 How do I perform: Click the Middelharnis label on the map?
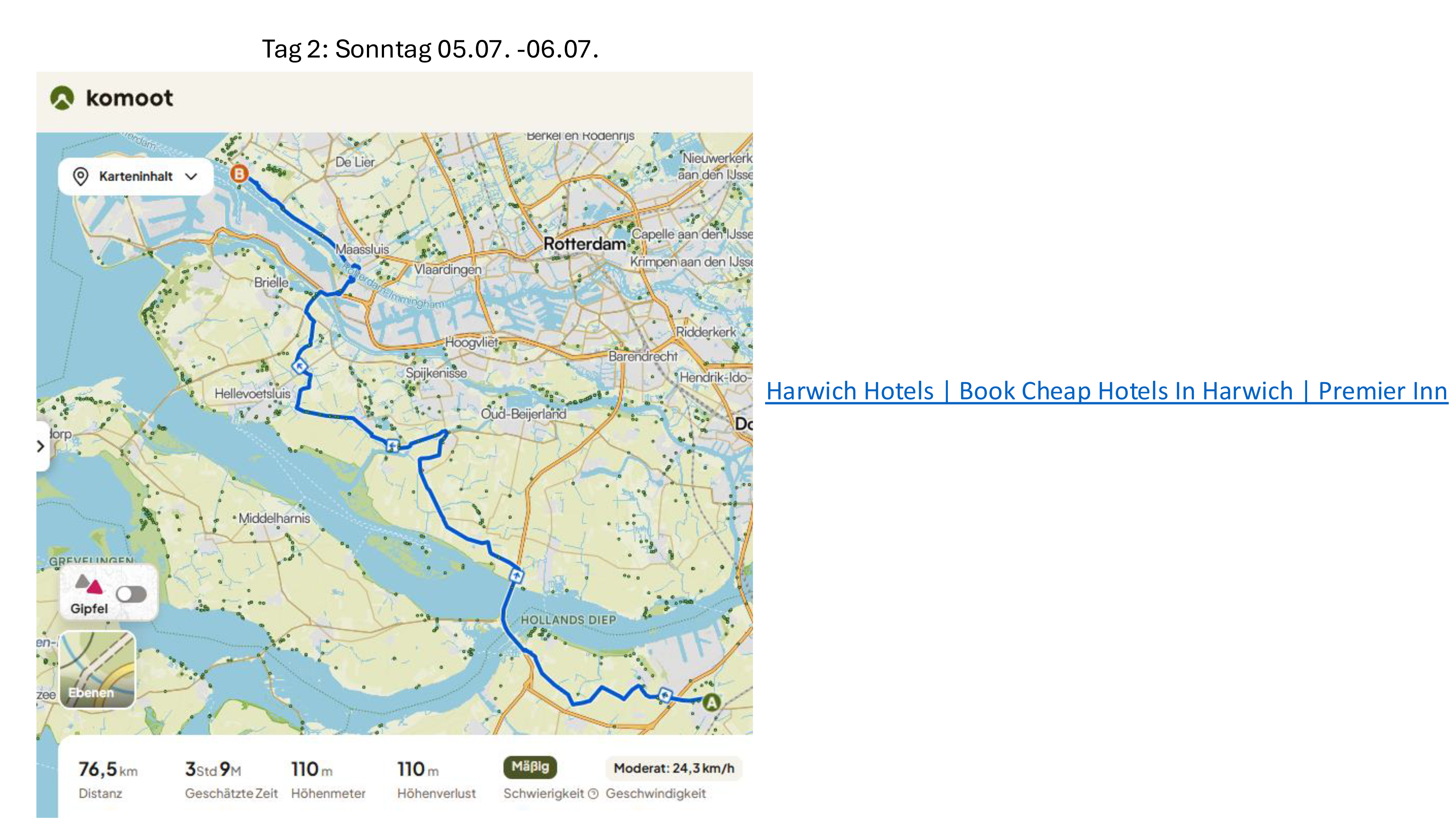274,518
